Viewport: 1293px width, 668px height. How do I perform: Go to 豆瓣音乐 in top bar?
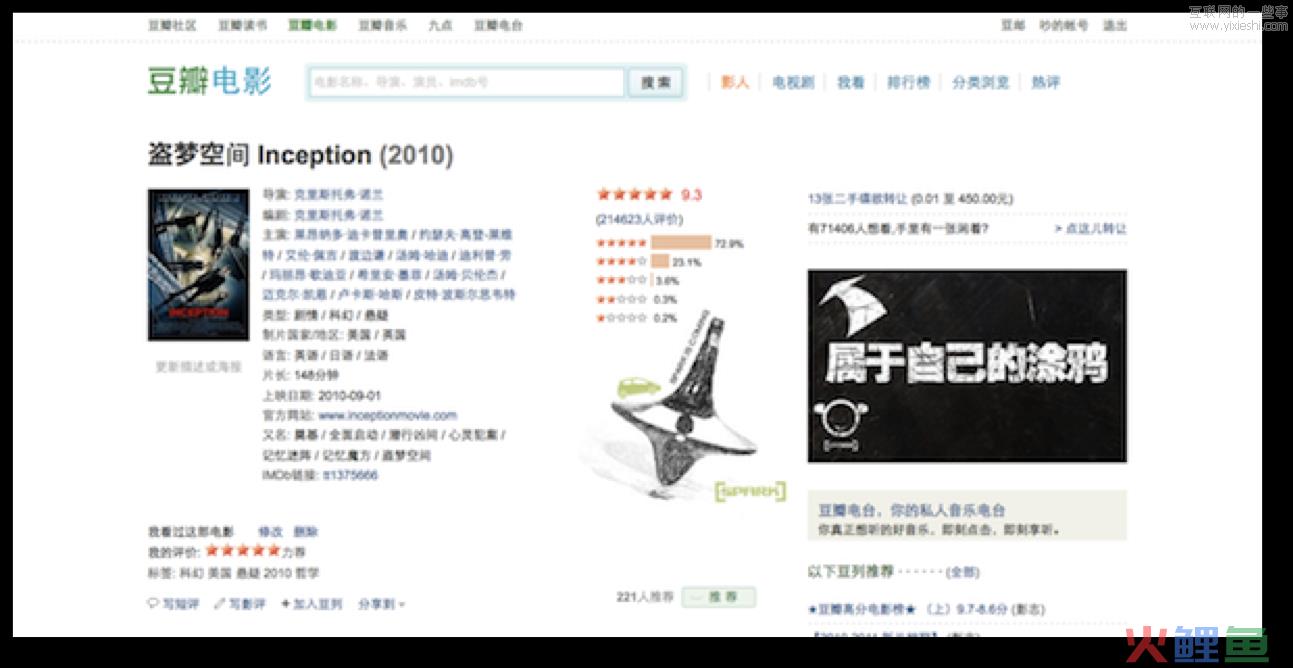pyautogui.click(x=383, y=25)
